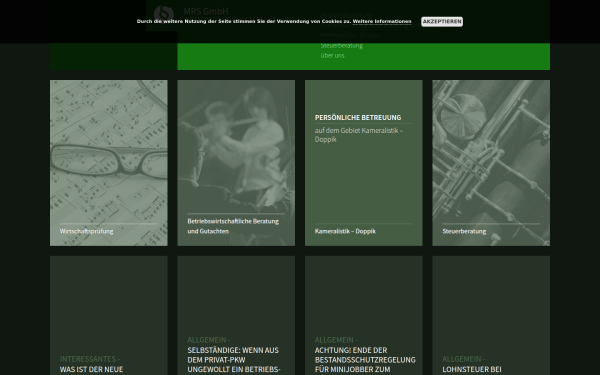Open the Weitere Informationen cookie link
Screen dimensions: 600x375
[382, 21]
